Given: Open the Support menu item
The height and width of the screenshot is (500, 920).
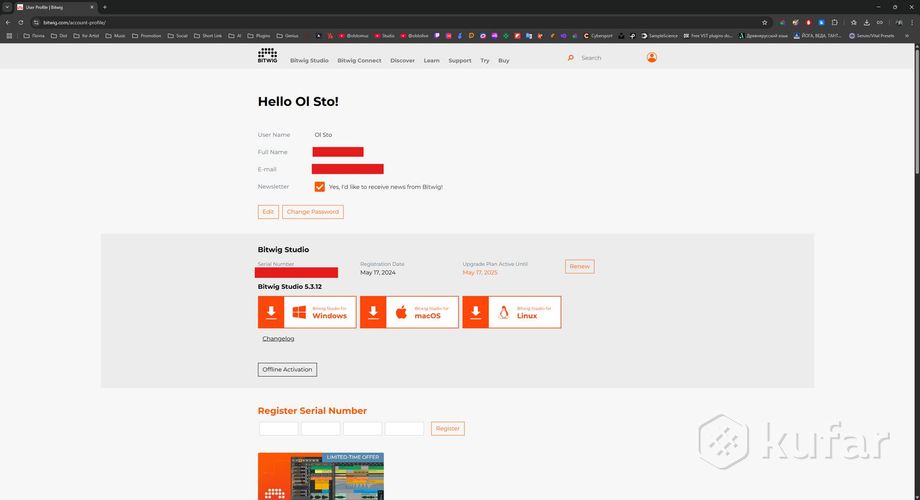Looking at the screenshot, I should 460,60.
